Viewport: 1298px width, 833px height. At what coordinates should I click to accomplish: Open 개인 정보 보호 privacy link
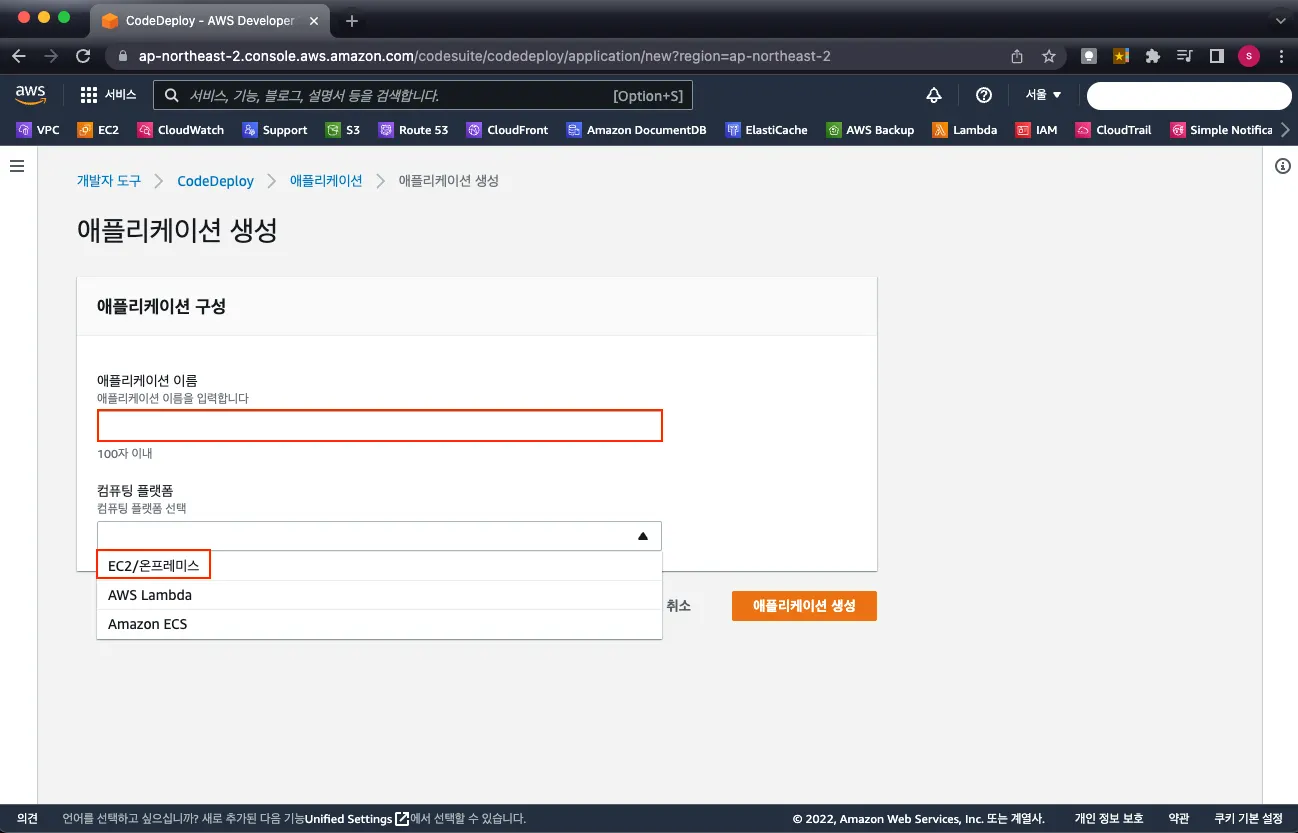click(1108, 819)
